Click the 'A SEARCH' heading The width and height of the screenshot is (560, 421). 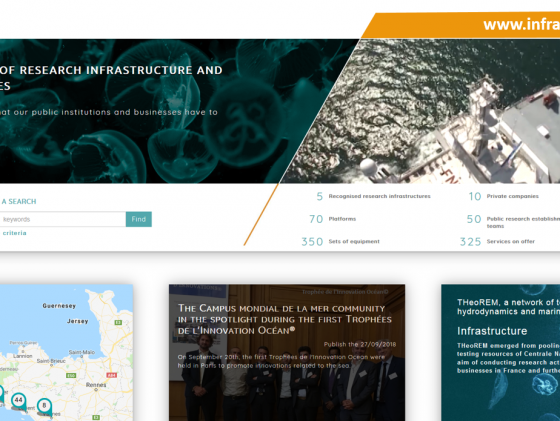(x=19, y=201)
